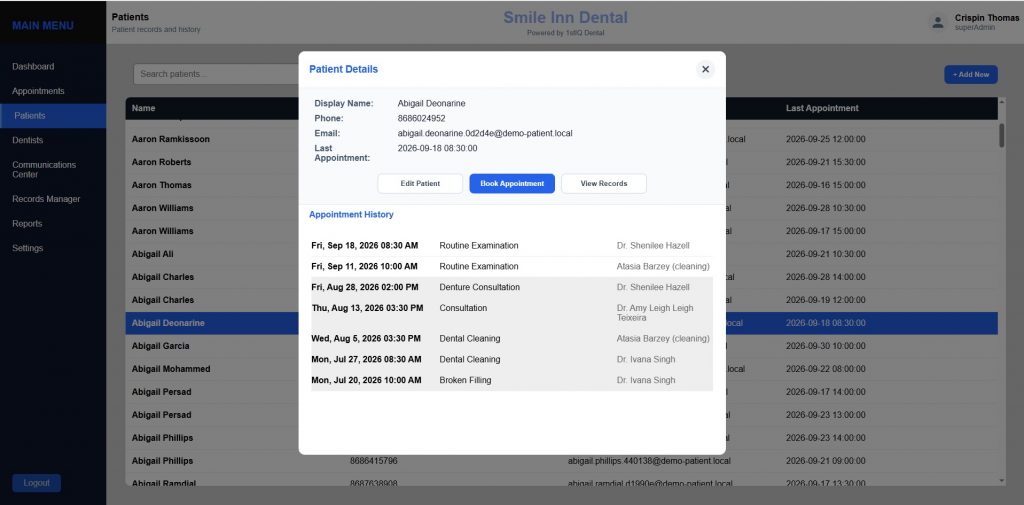Viewport: 1024px width, 505px height.
Task: Open View Records for the patient
Action: (x=603, y=184)
